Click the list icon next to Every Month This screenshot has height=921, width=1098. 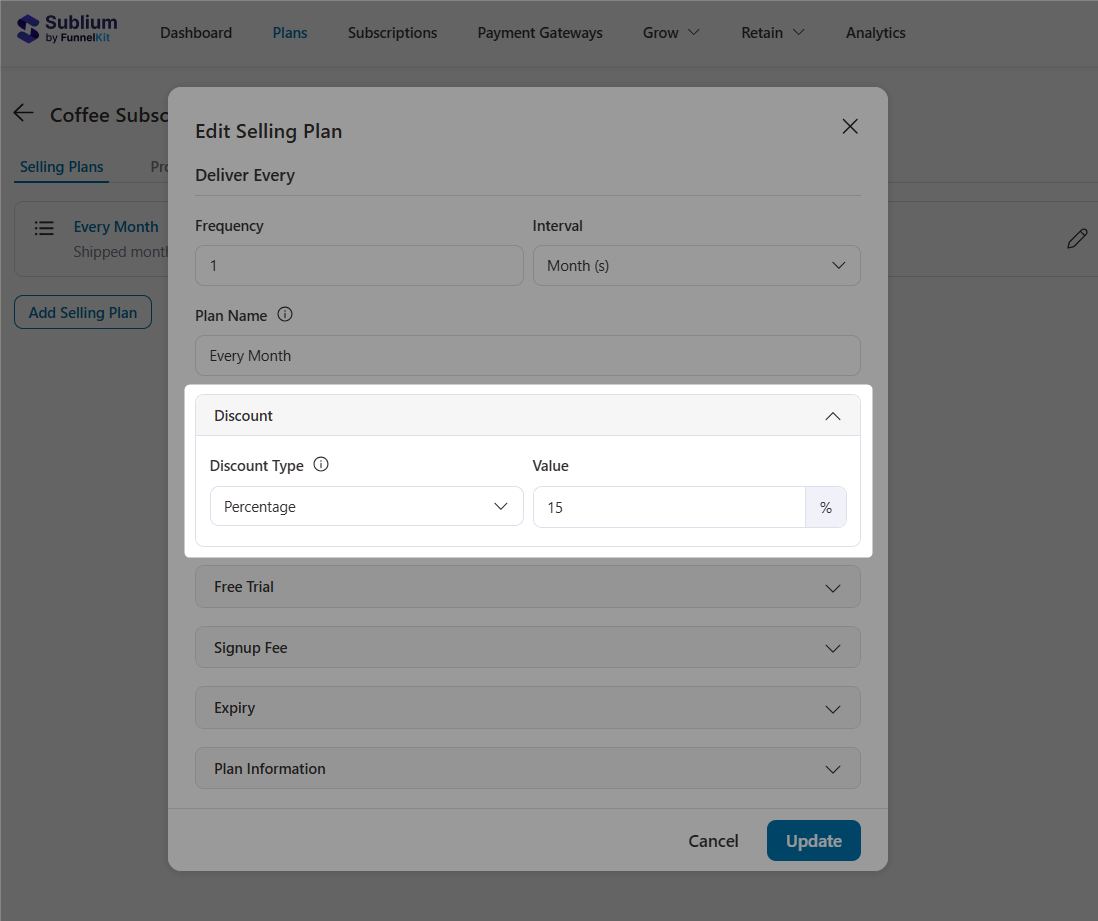point(44,228)
